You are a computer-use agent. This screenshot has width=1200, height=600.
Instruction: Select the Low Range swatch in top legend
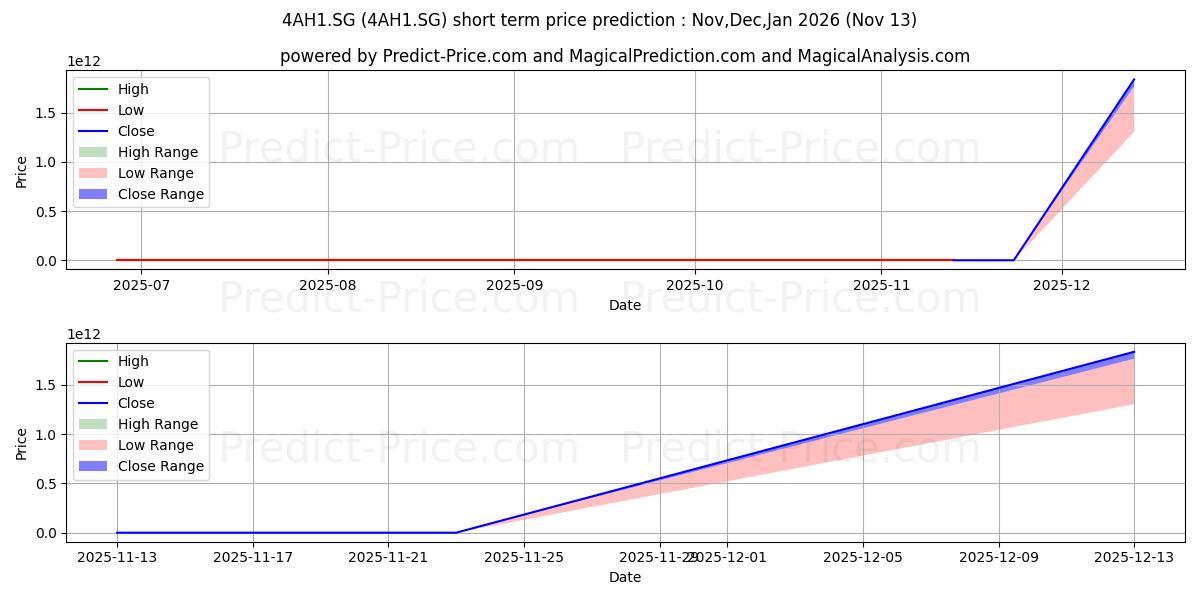(x=95, y=173)
